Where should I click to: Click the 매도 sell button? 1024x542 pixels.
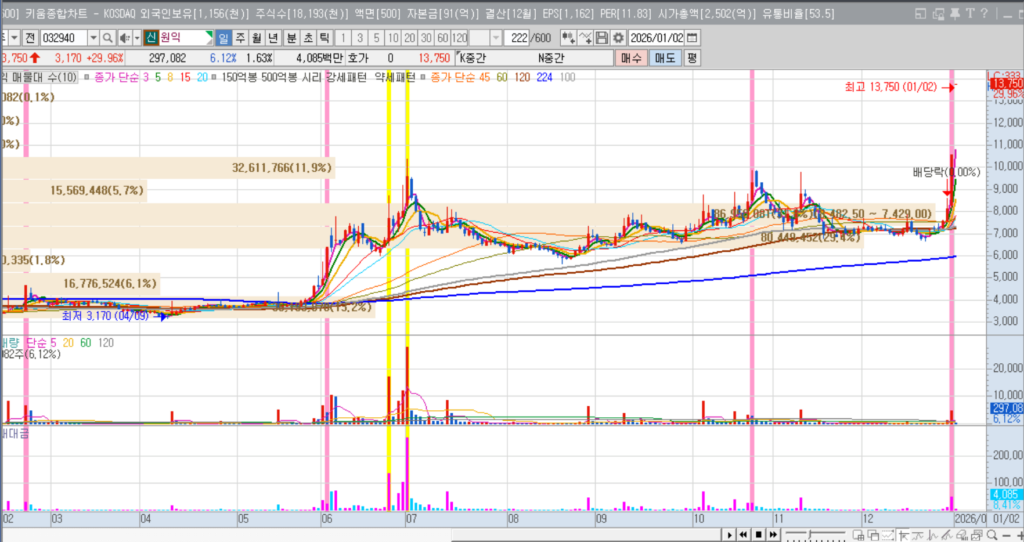(664, 58)
